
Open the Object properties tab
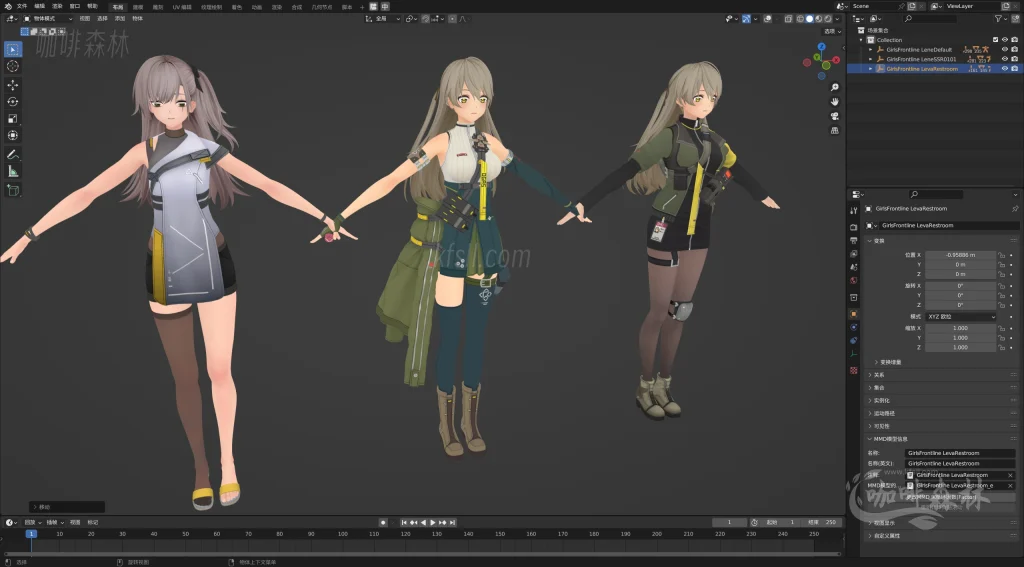click(854, 314)
